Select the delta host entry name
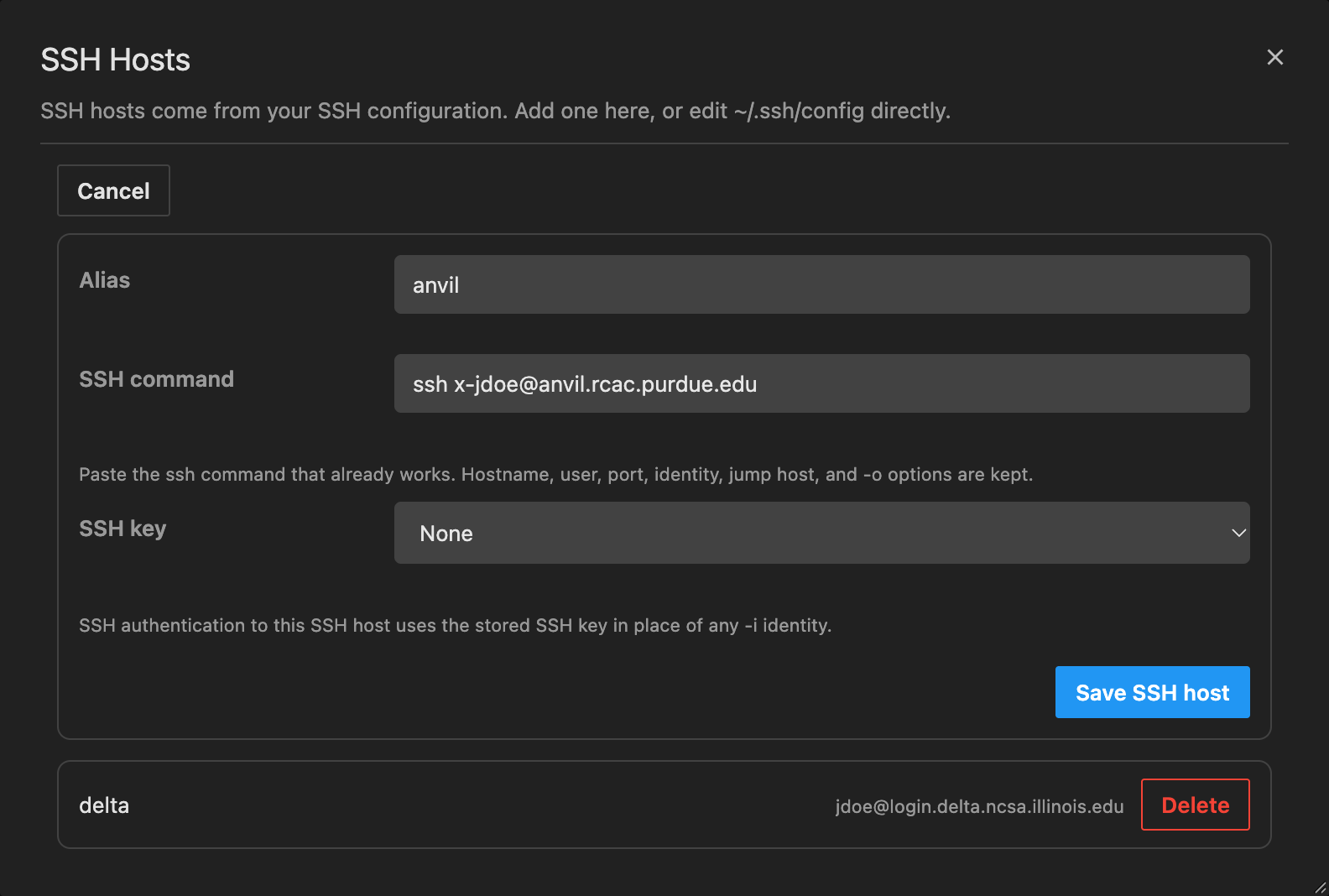1329x896 pixels. tap(104, 805)
